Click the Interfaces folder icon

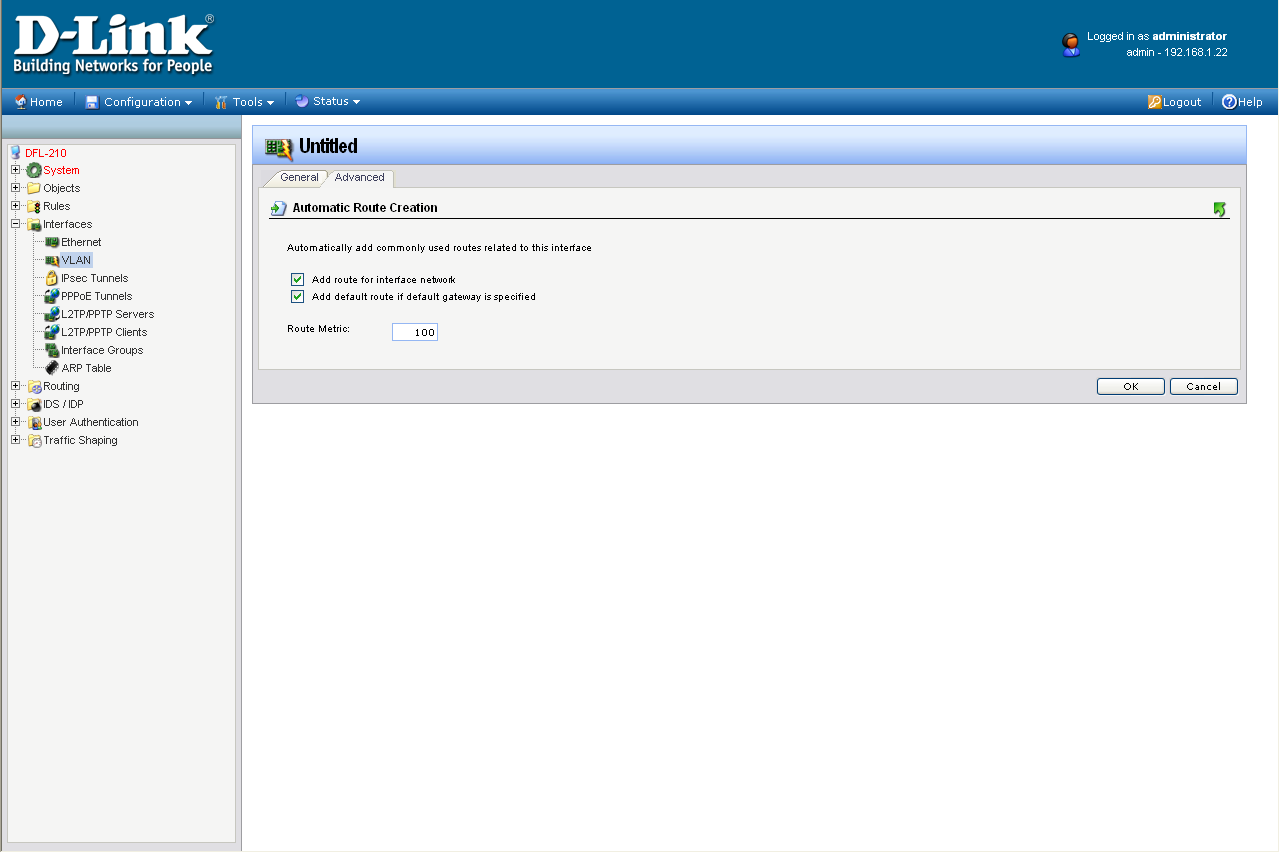click(34, 224)
